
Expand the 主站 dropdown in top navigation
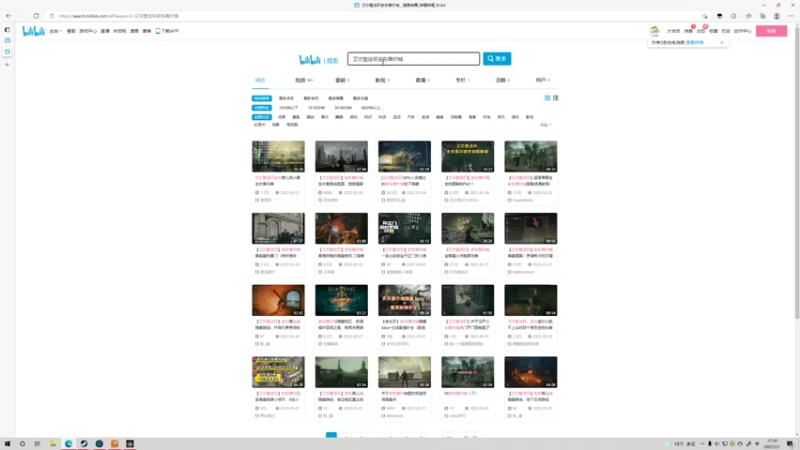tap(55, 31)
